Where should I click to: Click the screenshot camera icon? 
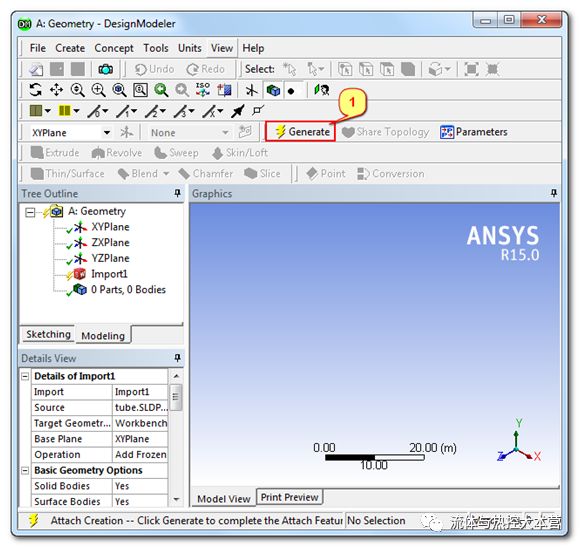[x=105, y=69]
